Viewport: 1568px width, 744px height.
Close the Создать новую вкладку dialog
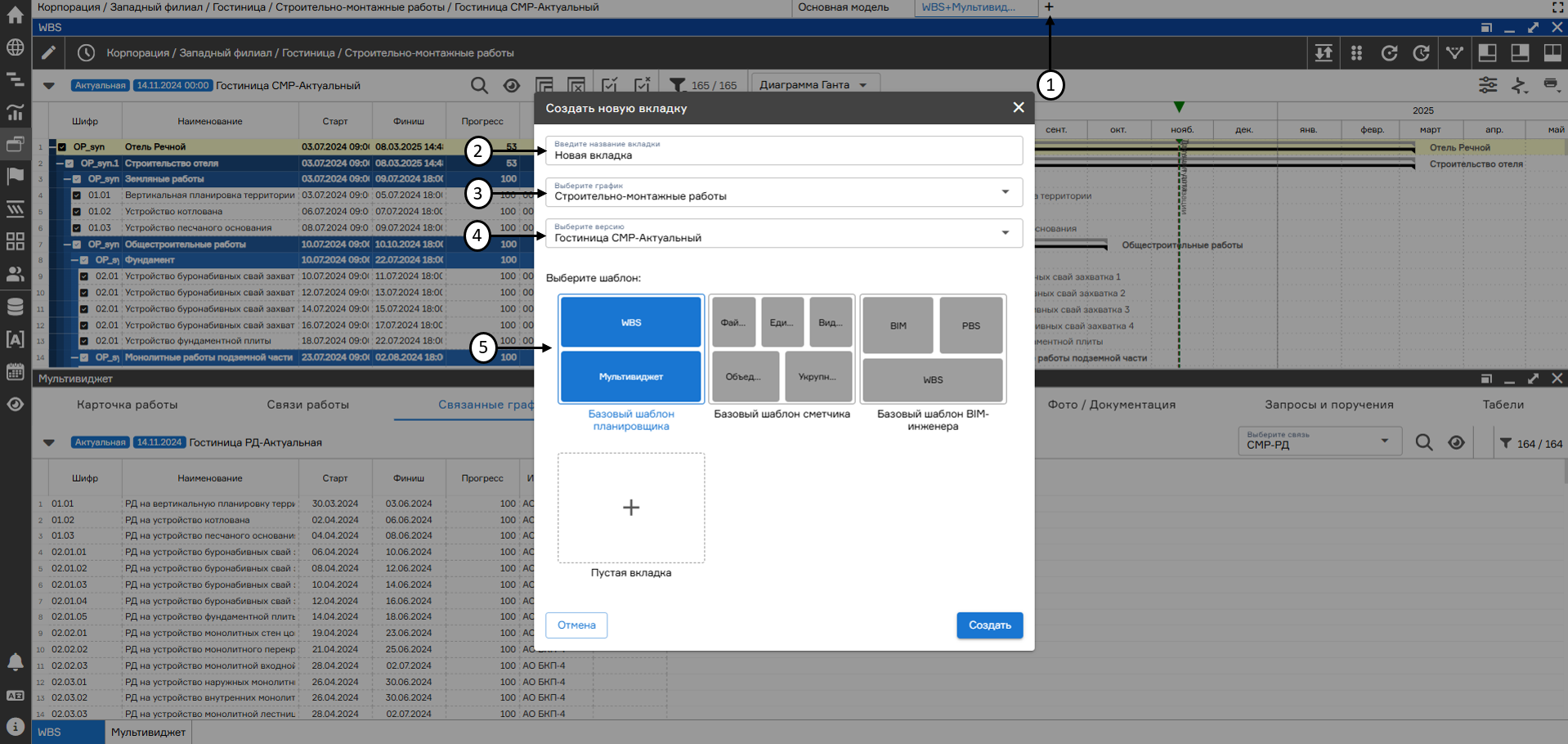pyautogui.click(x=1019, y=107)
